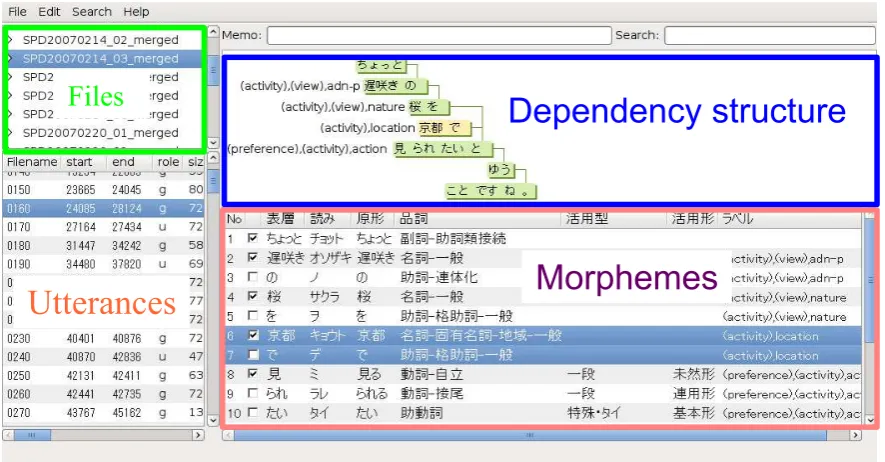Click 桜 を node in dependency tree
885x462 pixels.
pyautogui.click(x=428, y=107)
